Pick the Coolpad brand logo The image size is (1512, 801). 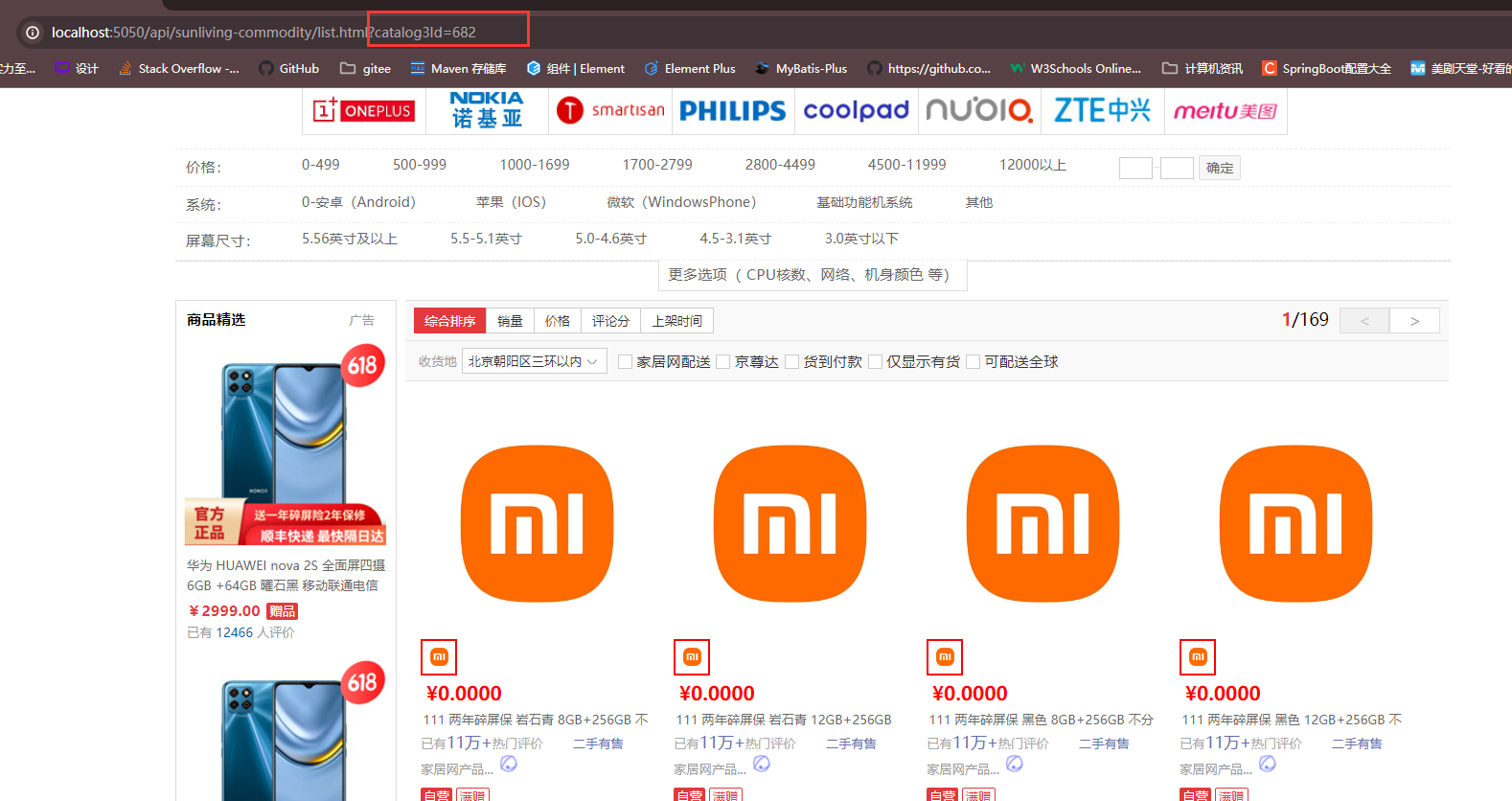[857, 111]
